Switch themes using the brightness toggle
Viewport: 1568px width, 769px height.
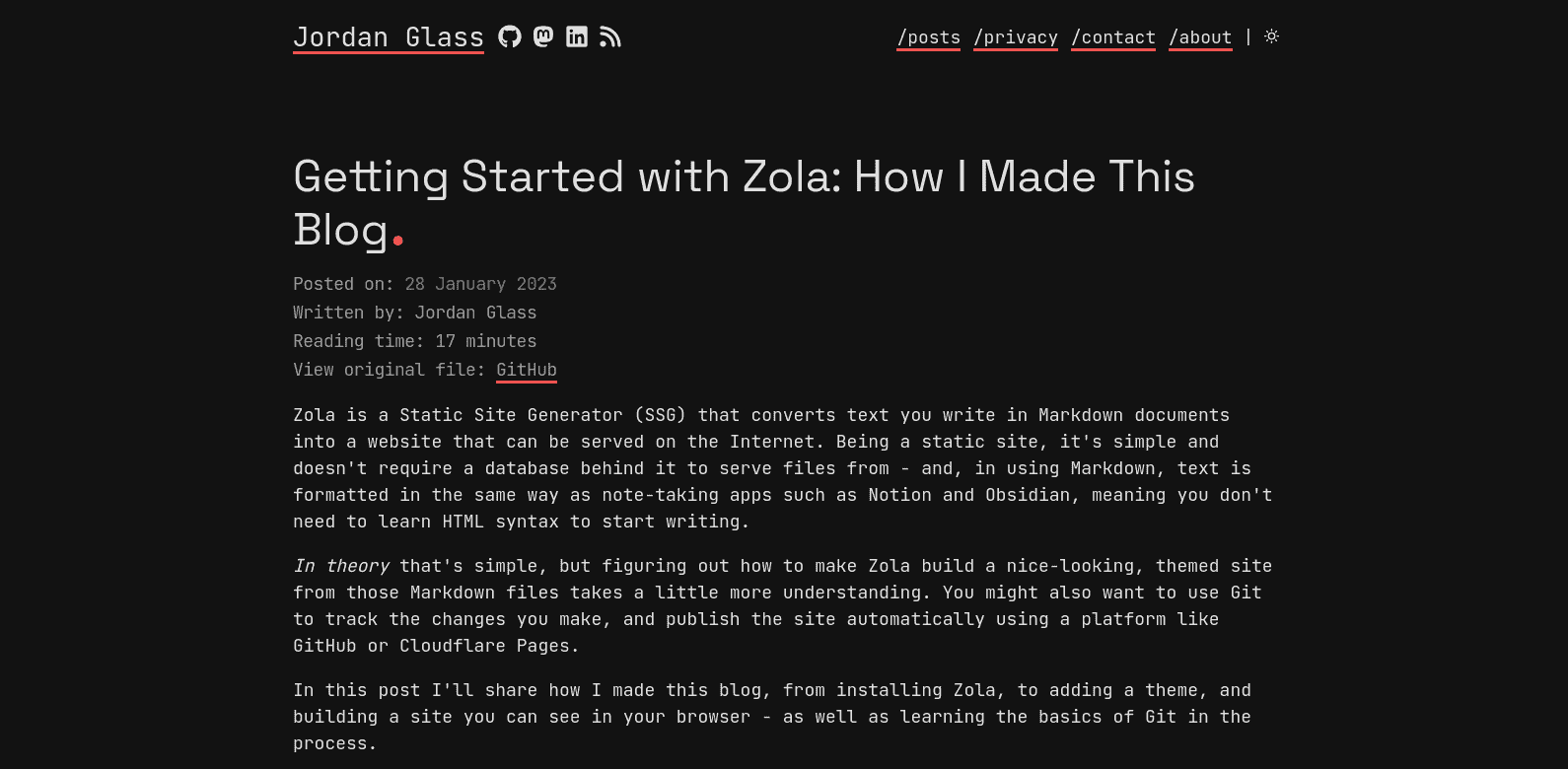pos(1271,35)
